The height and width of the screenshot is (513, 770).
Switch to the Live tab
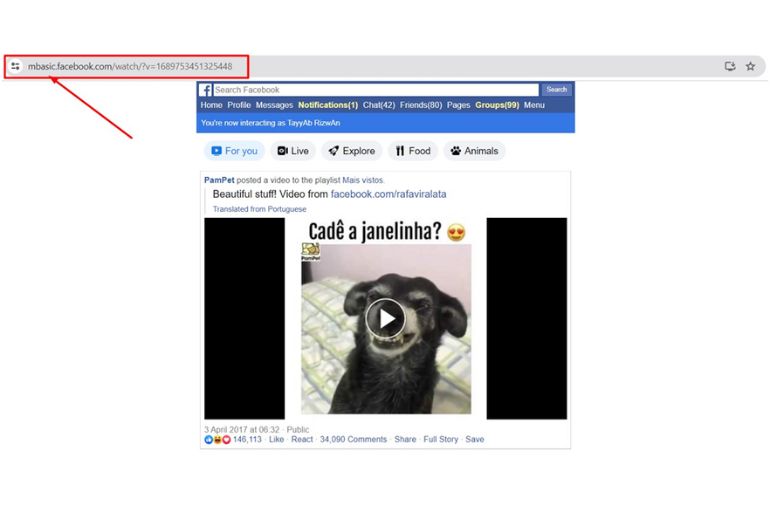293,151
